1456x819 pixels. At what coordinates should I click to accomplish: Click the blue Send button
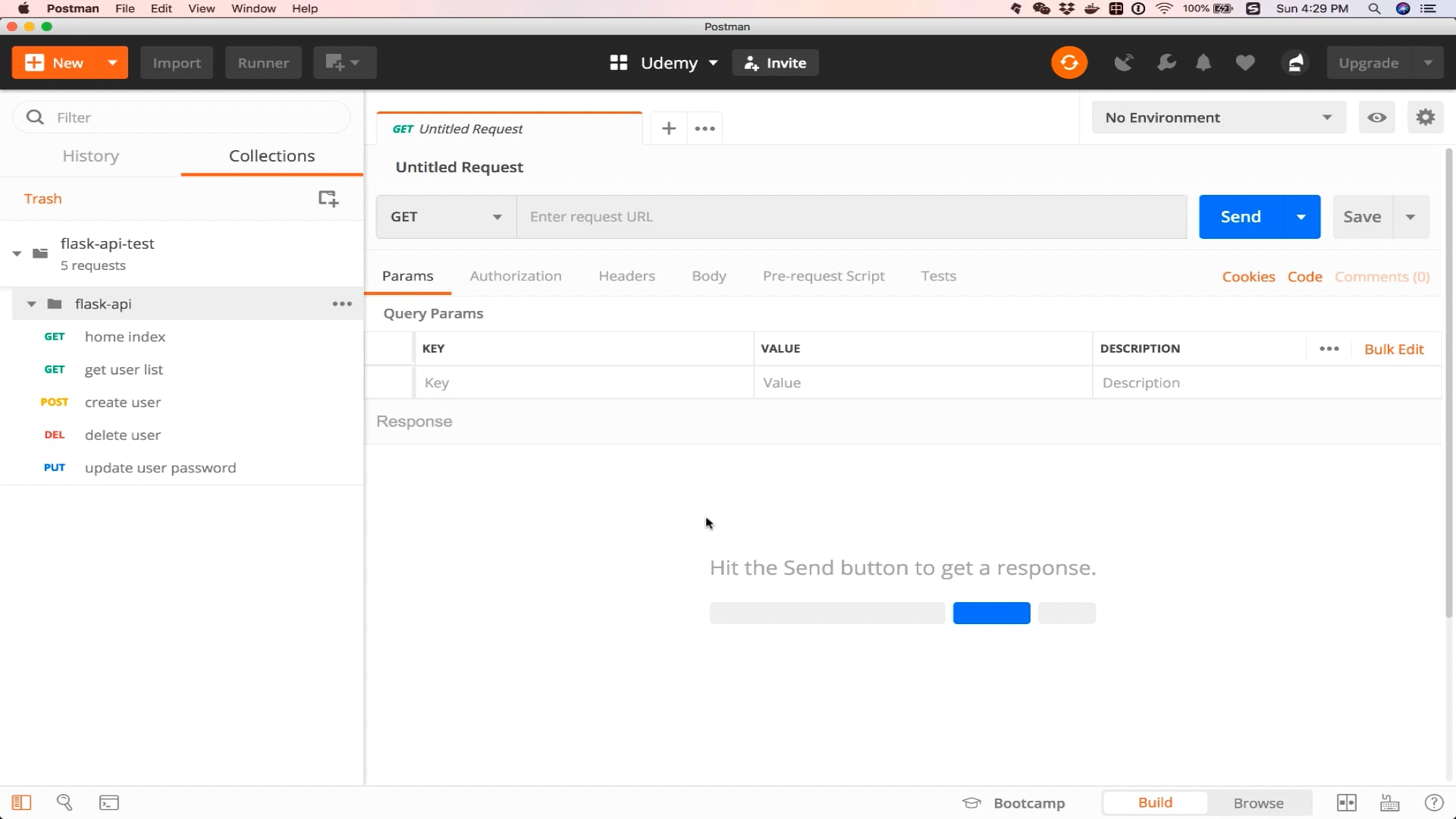point(1240,217)
